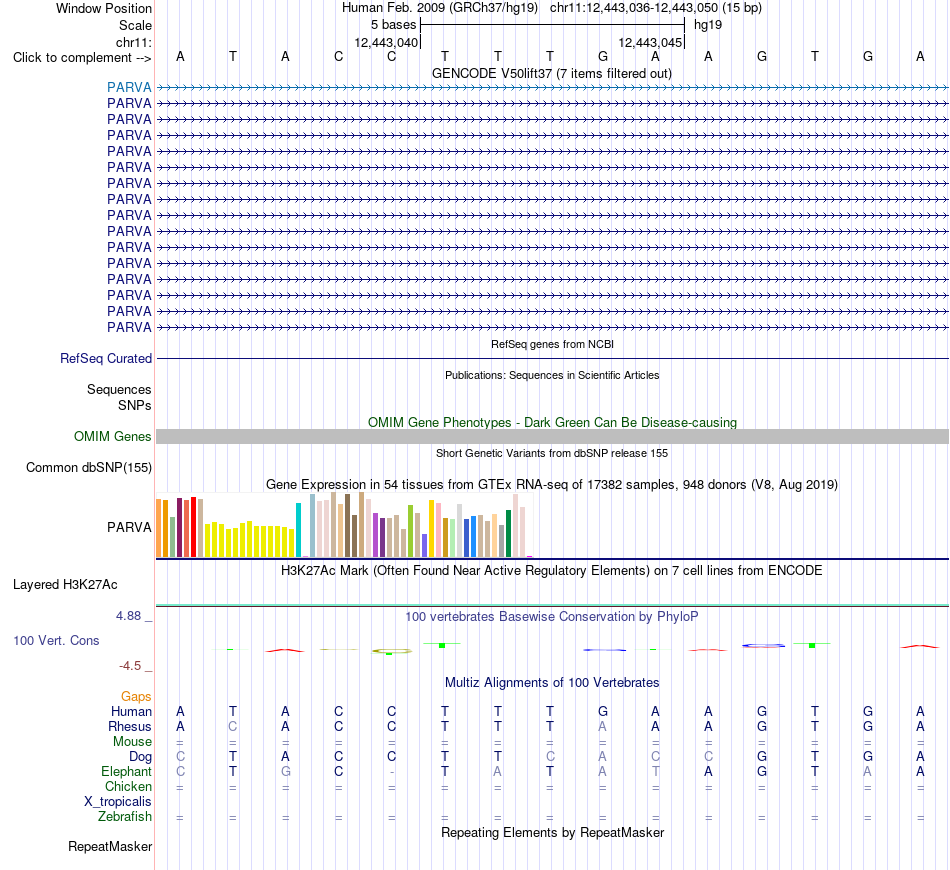Click the 'Elephant' alignment row label

pyautogui.click(x=126, y=771)
